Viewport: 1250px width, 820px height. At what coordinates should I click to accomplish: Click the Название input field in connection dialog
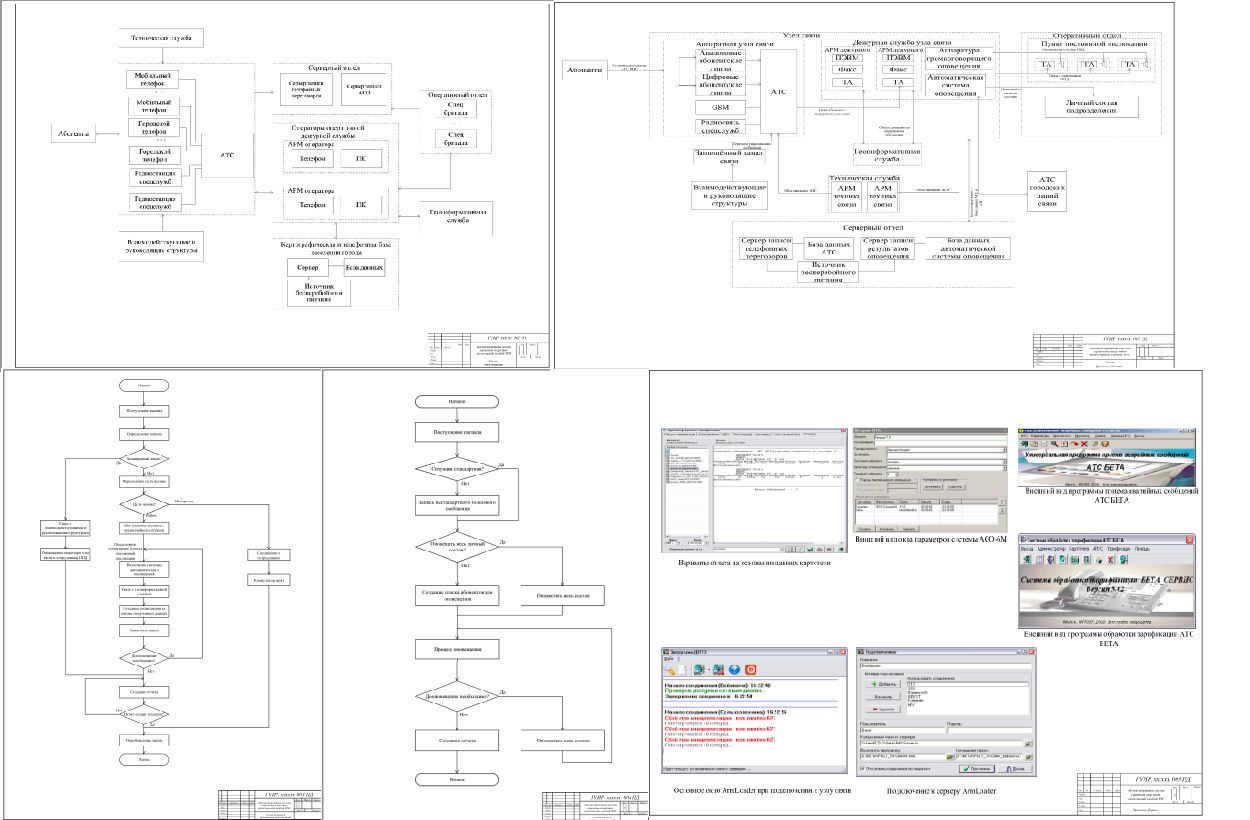click(x=946, y=666)
